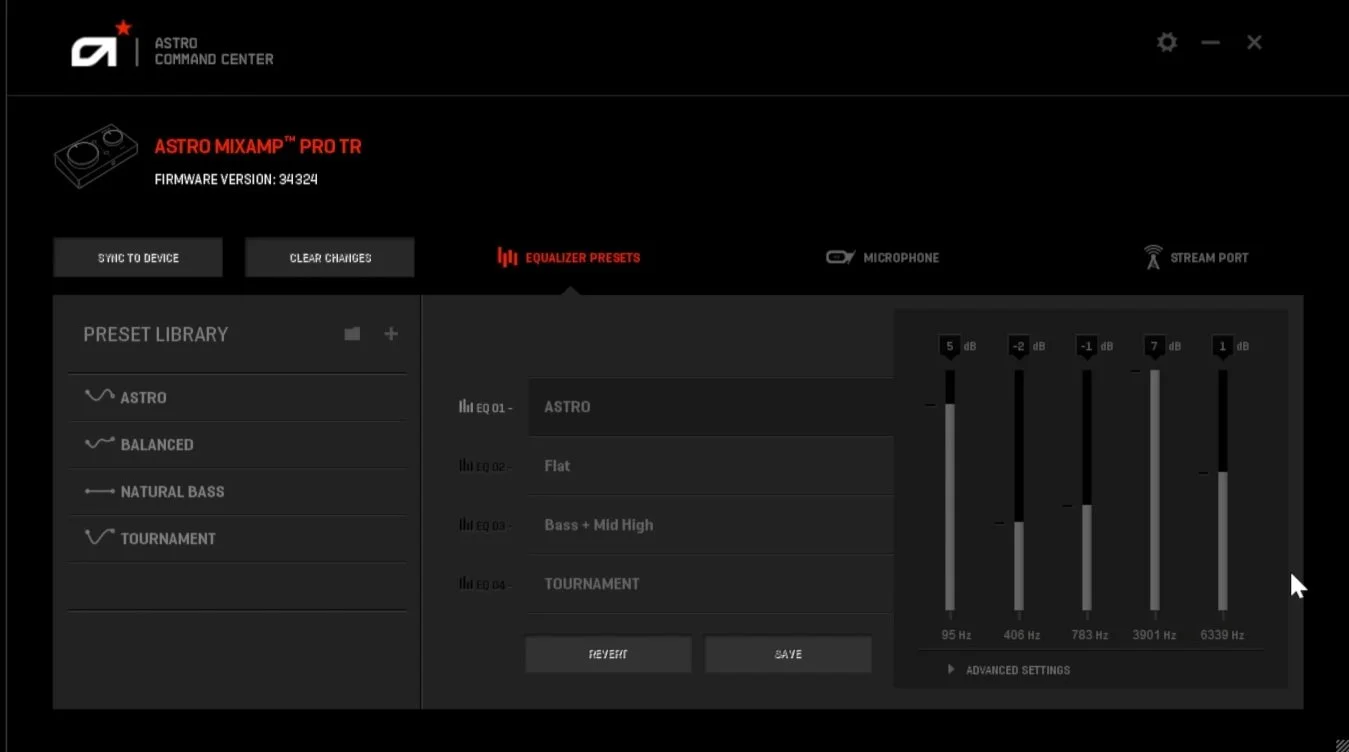Click the EQ 01 slot icon
Image resolution: width=1349 pixels, height=752 pixels.
click(x=465, y=407)
